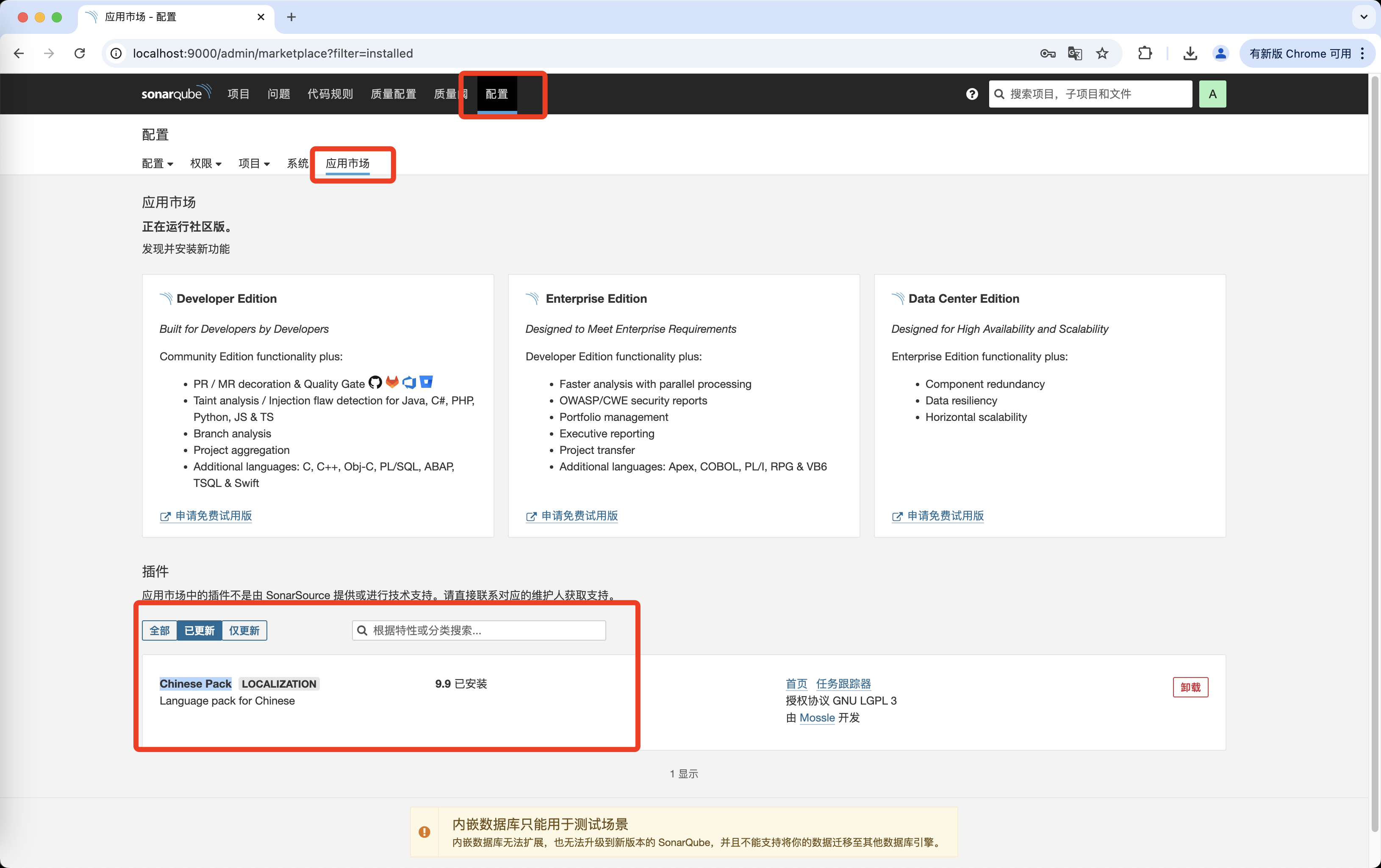Select the 仅更新 plugin filter
1381x868 pixels.
[x=244, y=630]
